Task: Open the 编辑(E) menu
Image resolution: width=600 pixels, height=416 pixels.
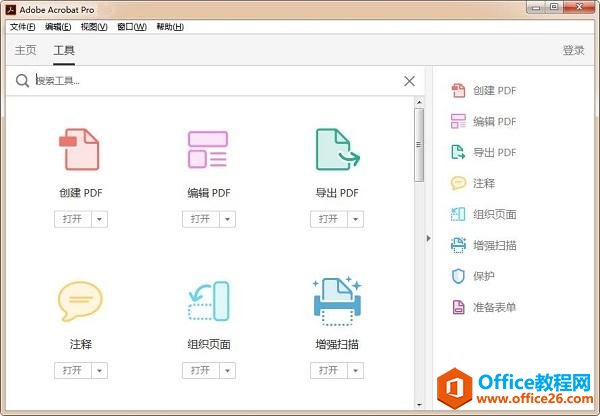Action: pyautogui.click(x=58, y=27)
